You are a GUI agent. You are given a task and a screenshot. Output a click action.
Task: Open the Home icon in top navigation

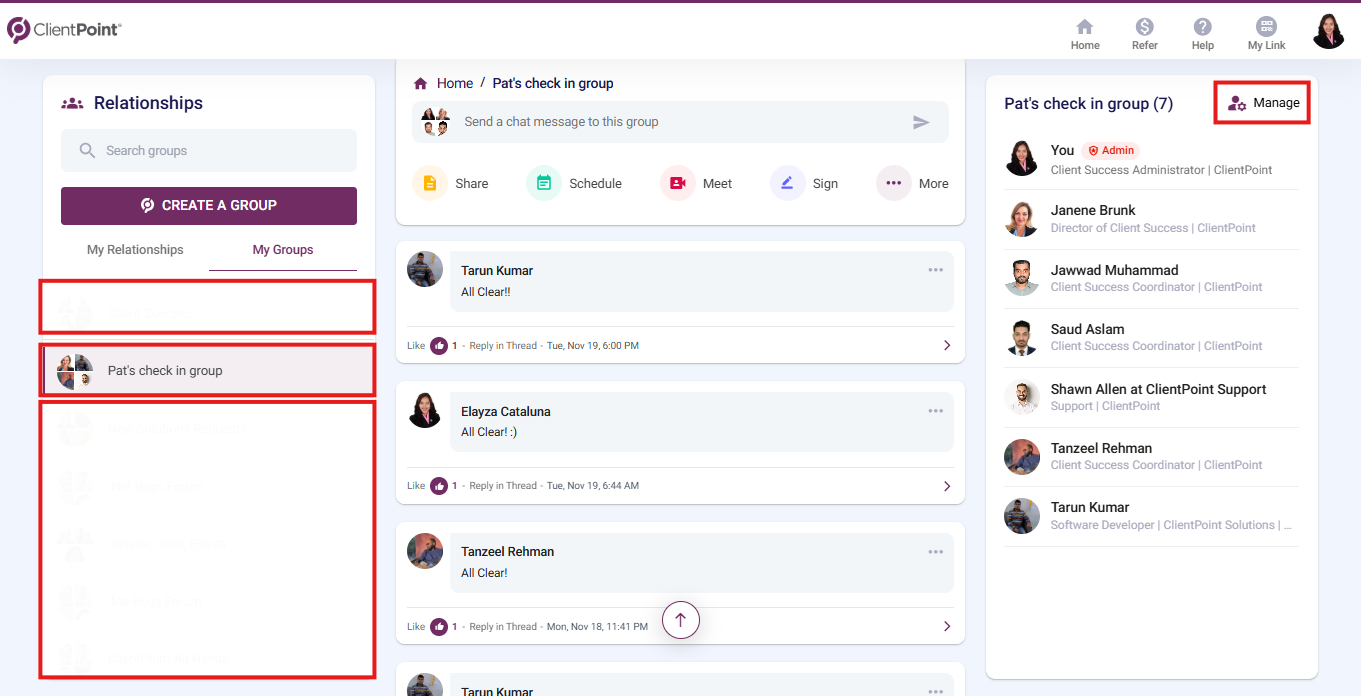(1084, 27)
